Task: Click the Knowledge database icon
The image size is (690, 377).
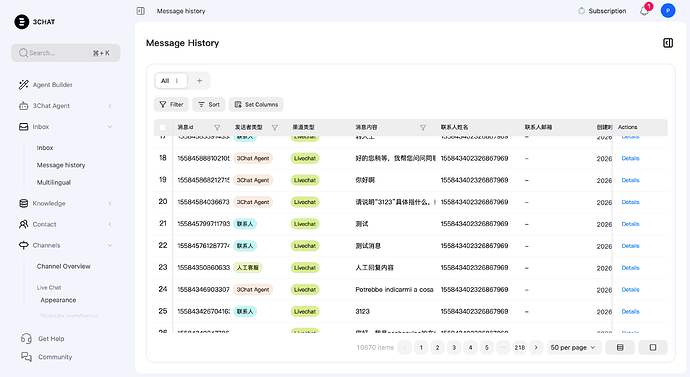Action: pos(23,203)
